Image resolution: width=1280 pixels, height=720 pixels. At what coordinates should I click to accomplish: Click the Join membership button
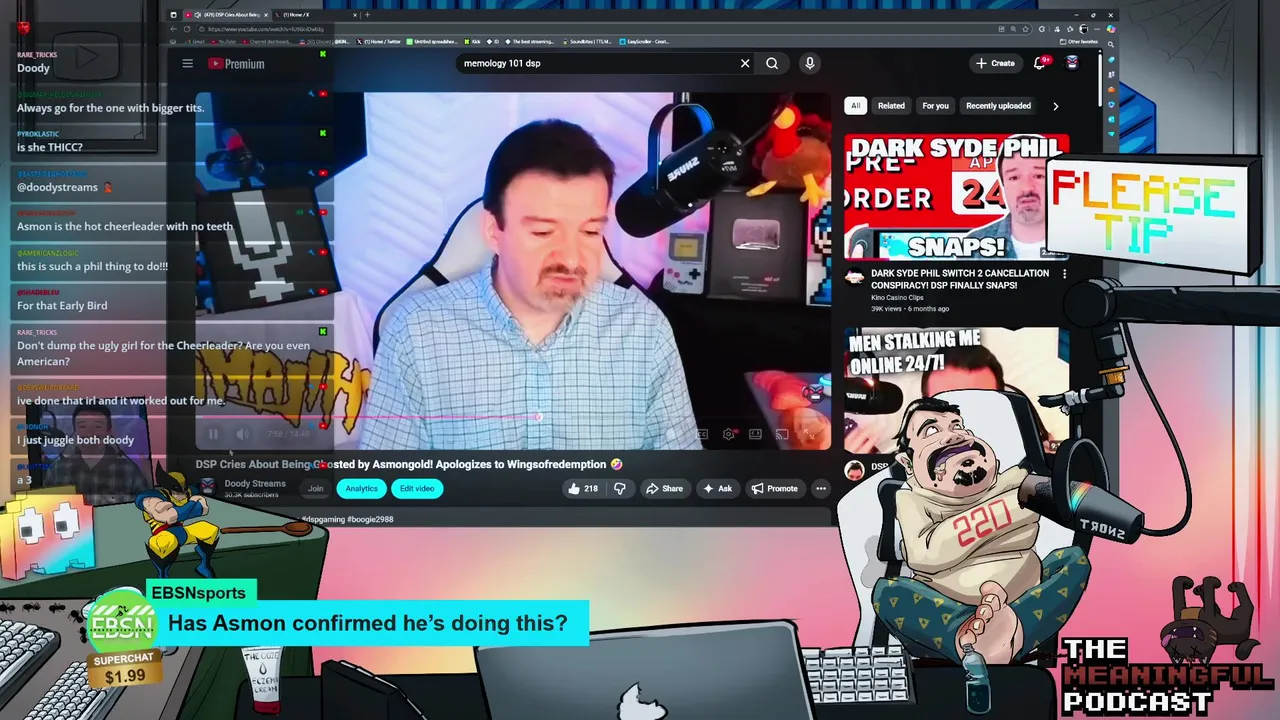click(x=315, y=488)
